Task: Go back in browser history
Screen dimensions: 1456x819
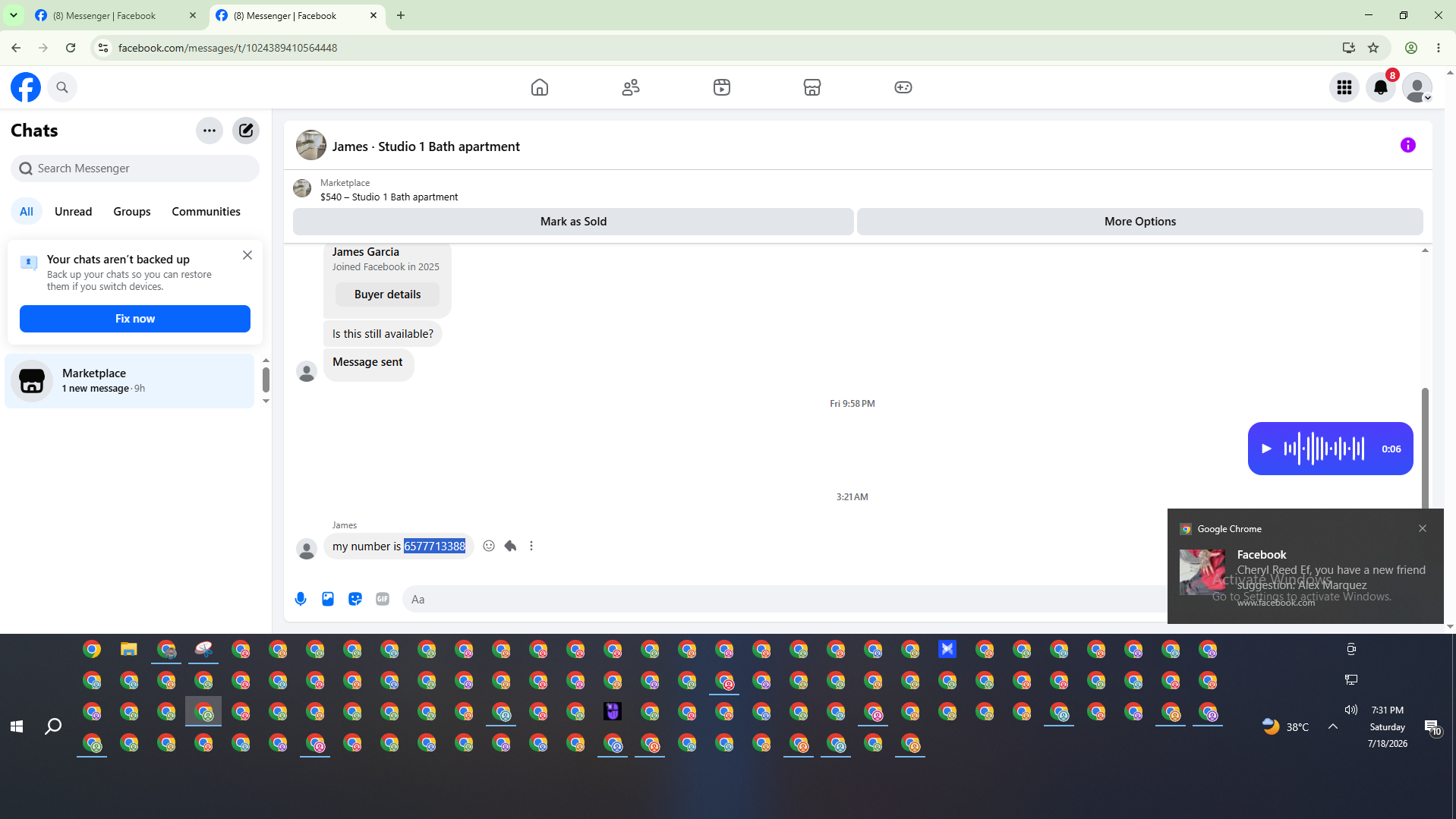Action: tap(16, 48)
